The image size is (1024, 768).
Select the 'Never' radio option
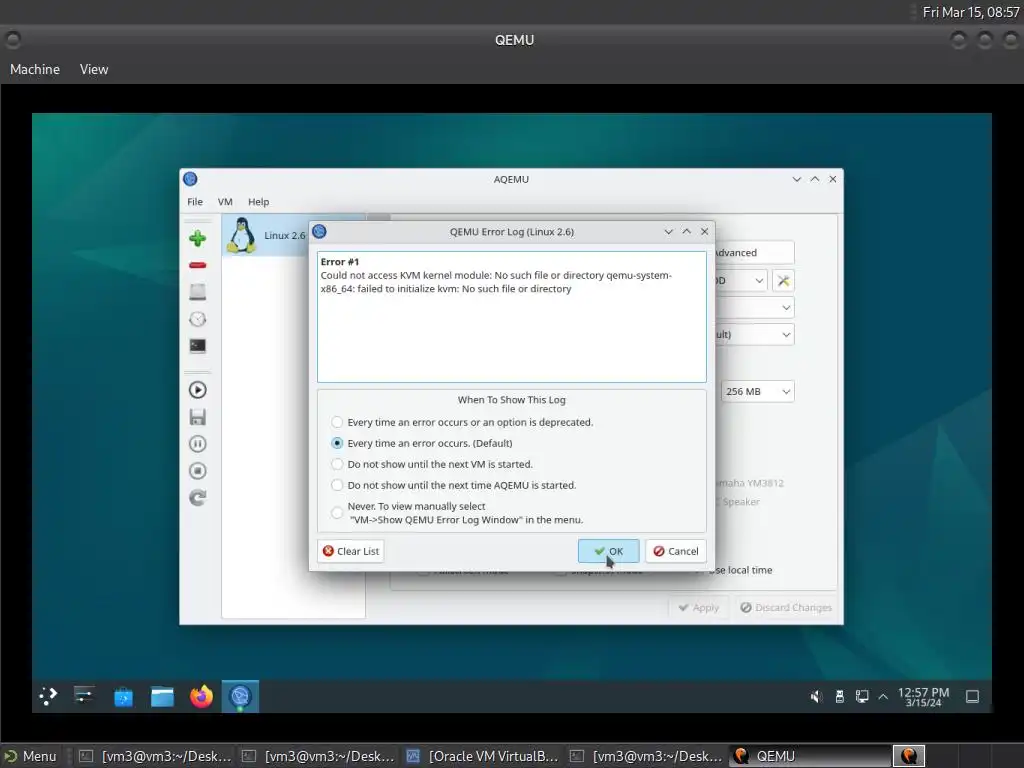337,513
